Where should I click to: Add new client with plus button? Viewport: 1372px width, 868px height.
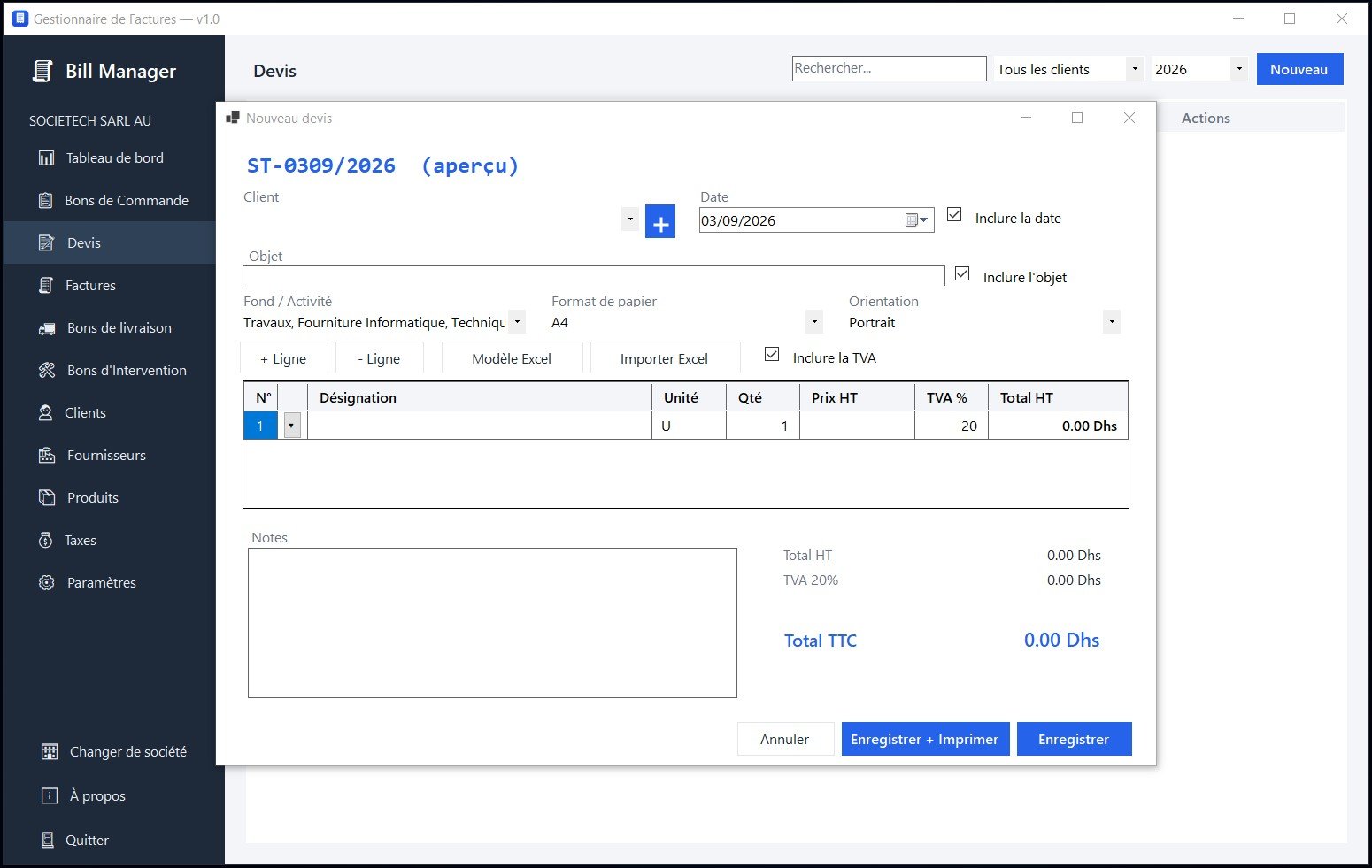(x=660, y=221)
